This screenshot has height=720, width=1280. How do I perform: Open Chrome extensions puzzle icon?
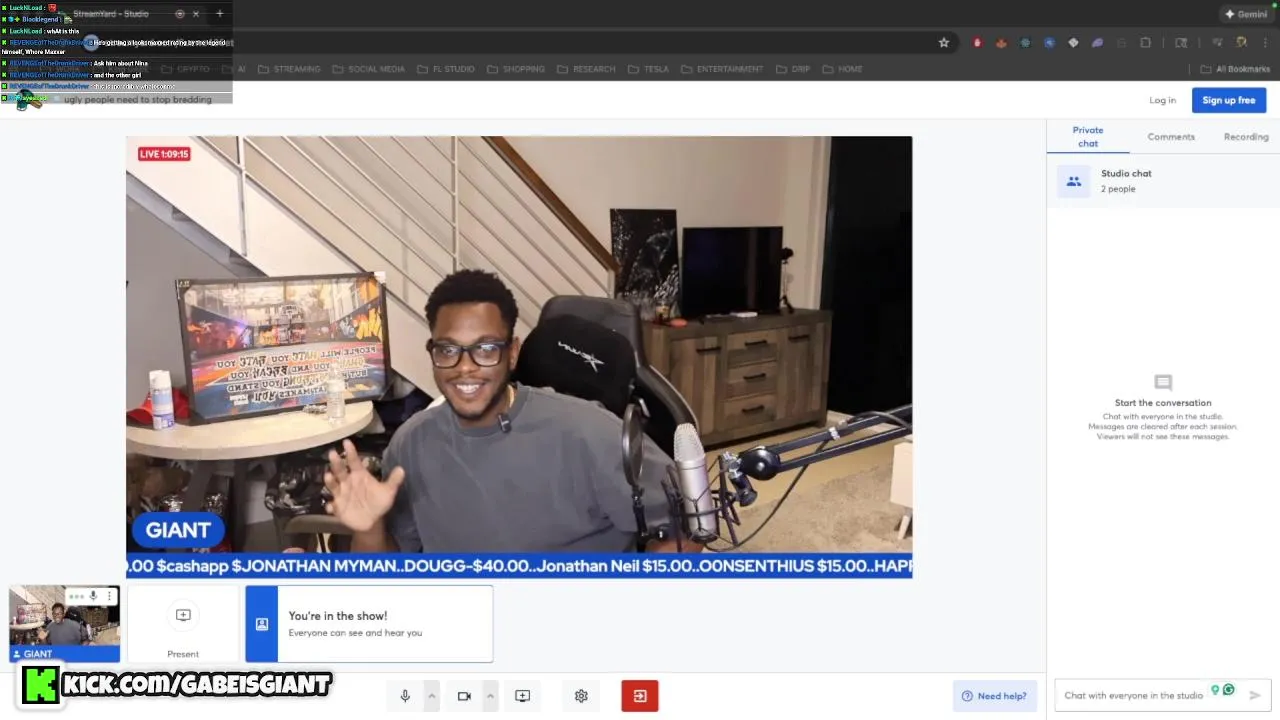(1146, 43)
